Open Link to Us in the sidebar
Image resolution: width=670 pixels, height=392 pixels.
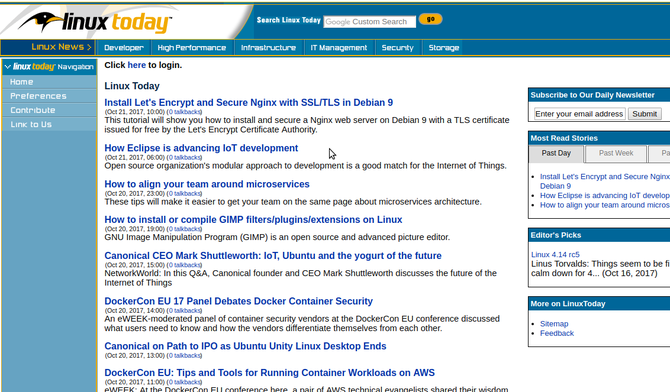(50, 124)
